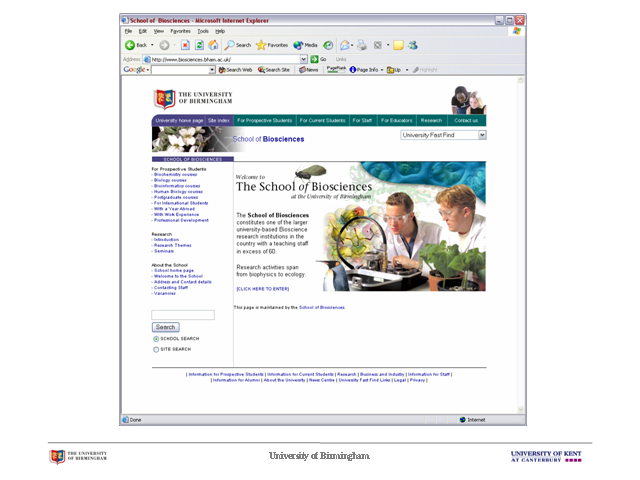Image resolution: width=640 pixels, height=480 pixels.
Task: Open the Research Themes sidebar link
Action: coord(173,245)
